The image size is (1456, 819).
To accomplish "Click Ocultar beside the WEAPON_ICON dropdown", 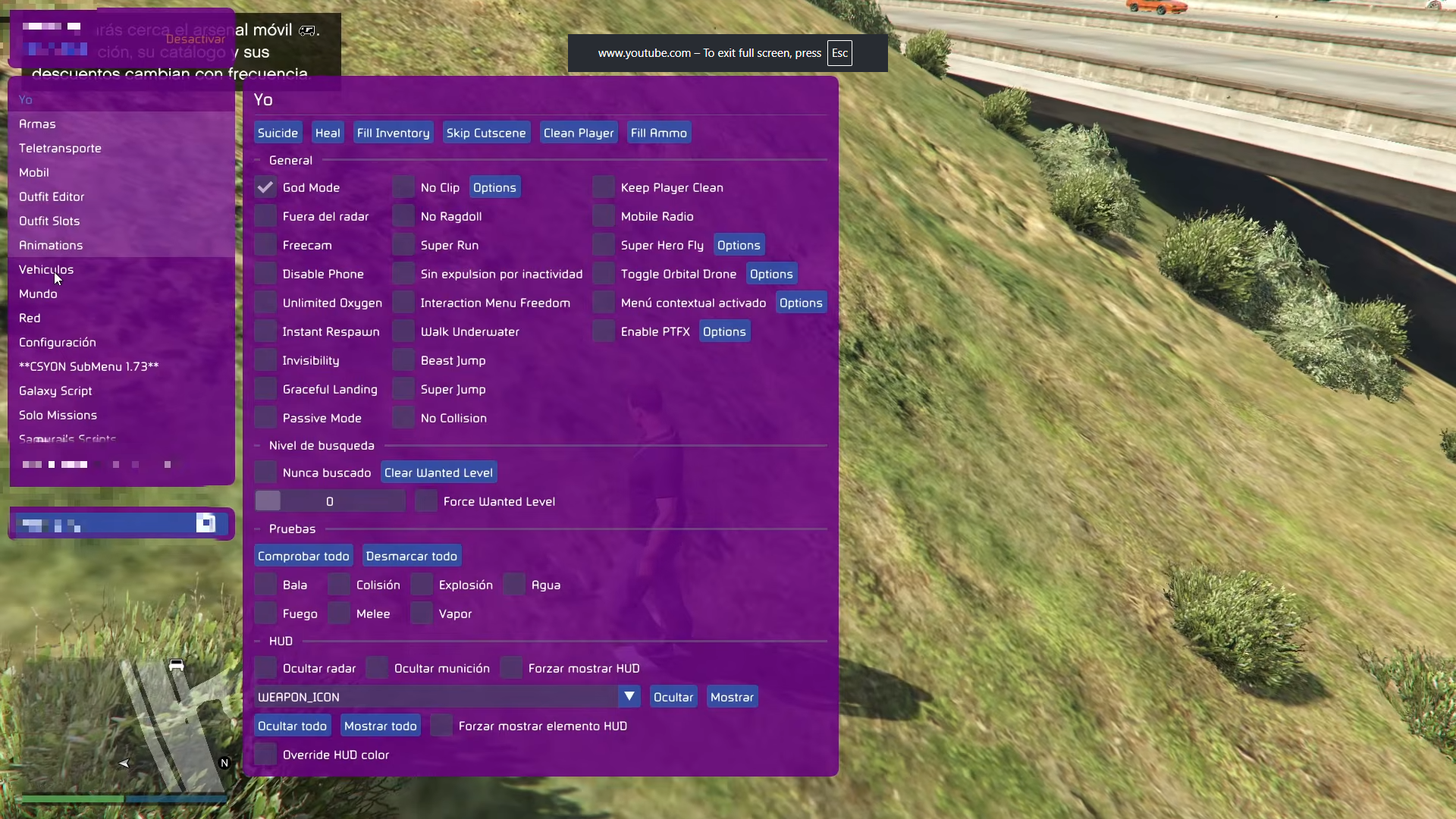I will (673, 697).
